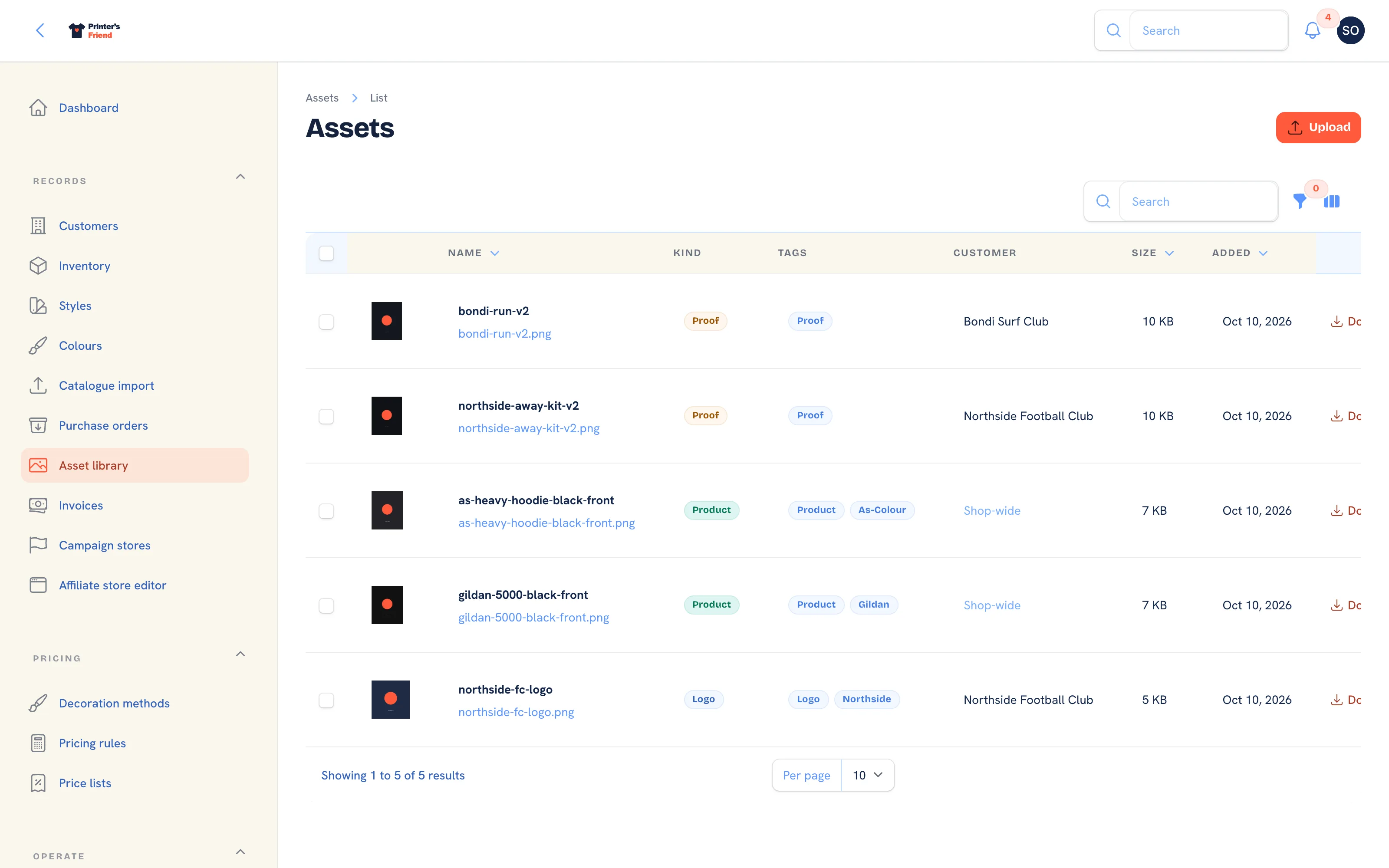Click the northside-fc-logo thumbnail image
This screenshot has height=868, width=1389.
point(390,700)
